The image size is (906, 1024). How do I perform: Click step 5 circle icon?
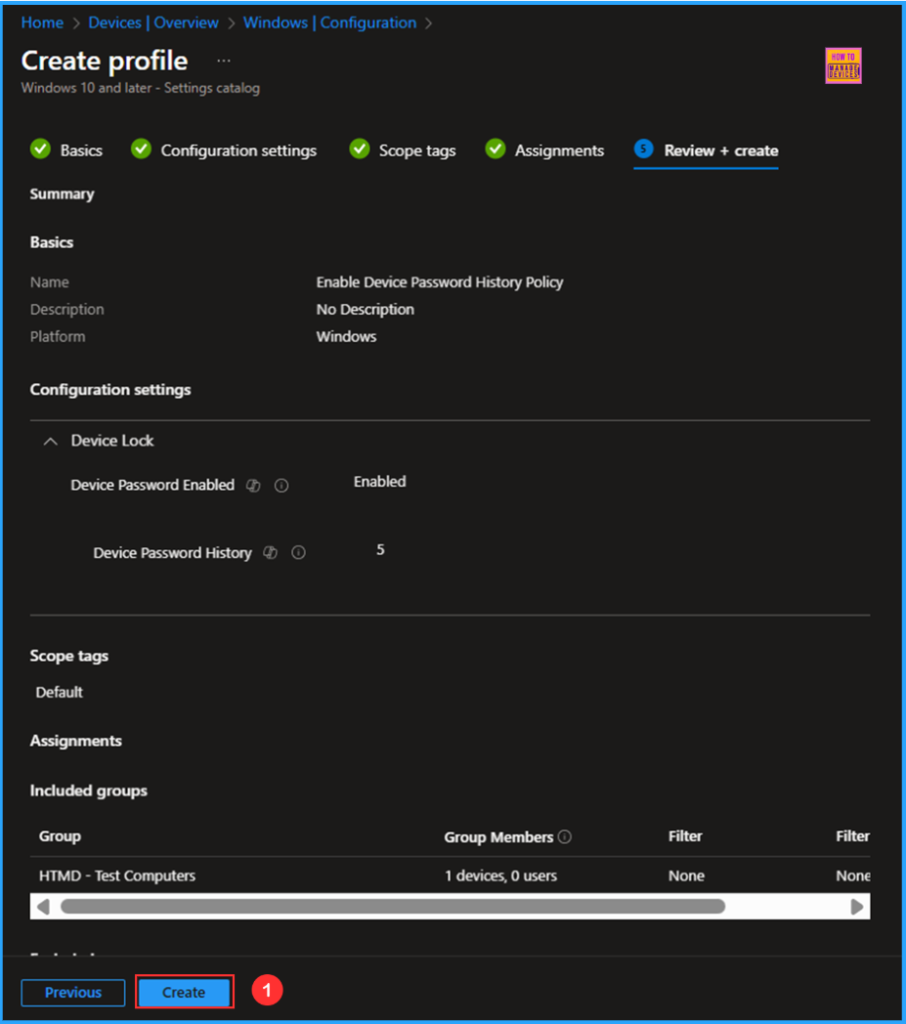(x=643, y=149)
